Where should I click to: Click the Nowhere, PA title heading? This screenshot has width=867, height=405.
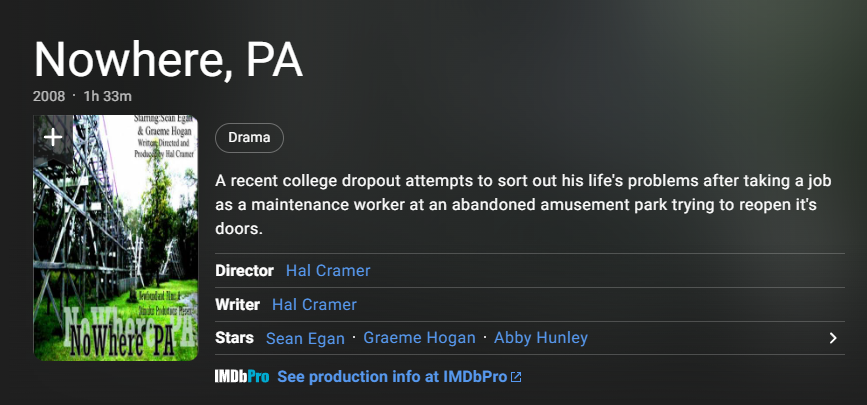(x=168, y=61)
